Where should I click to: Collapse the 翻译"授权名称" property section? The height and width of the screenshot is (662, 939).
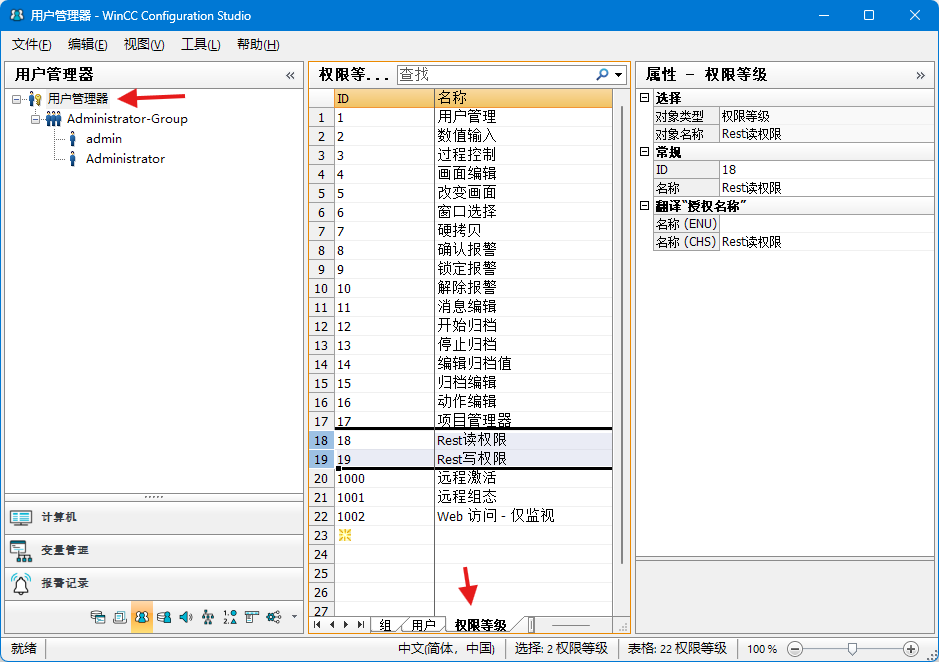click(x=644, y=205)
